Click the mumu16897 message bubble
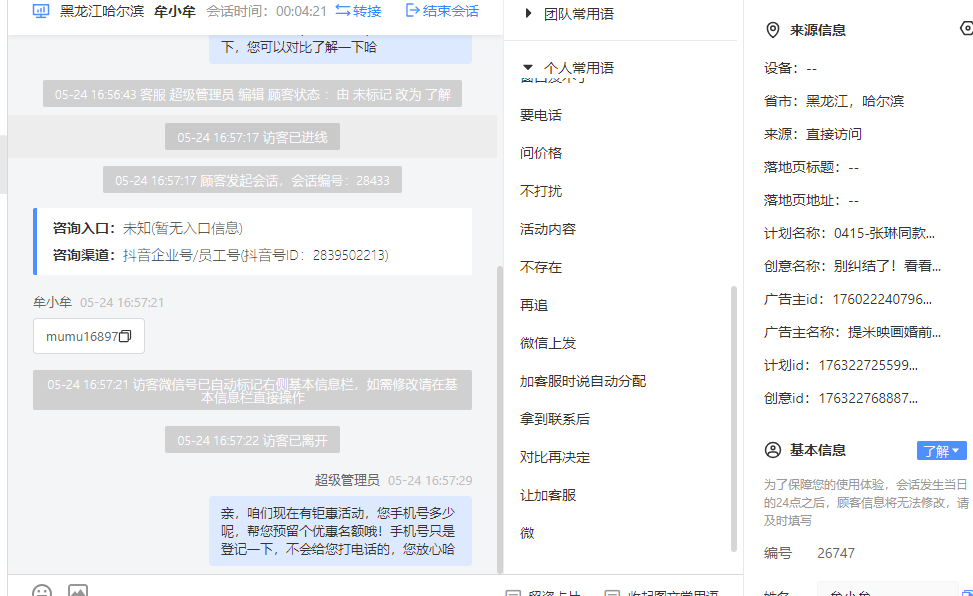This screenshot has width=973, height=596. tap(89, 336)
